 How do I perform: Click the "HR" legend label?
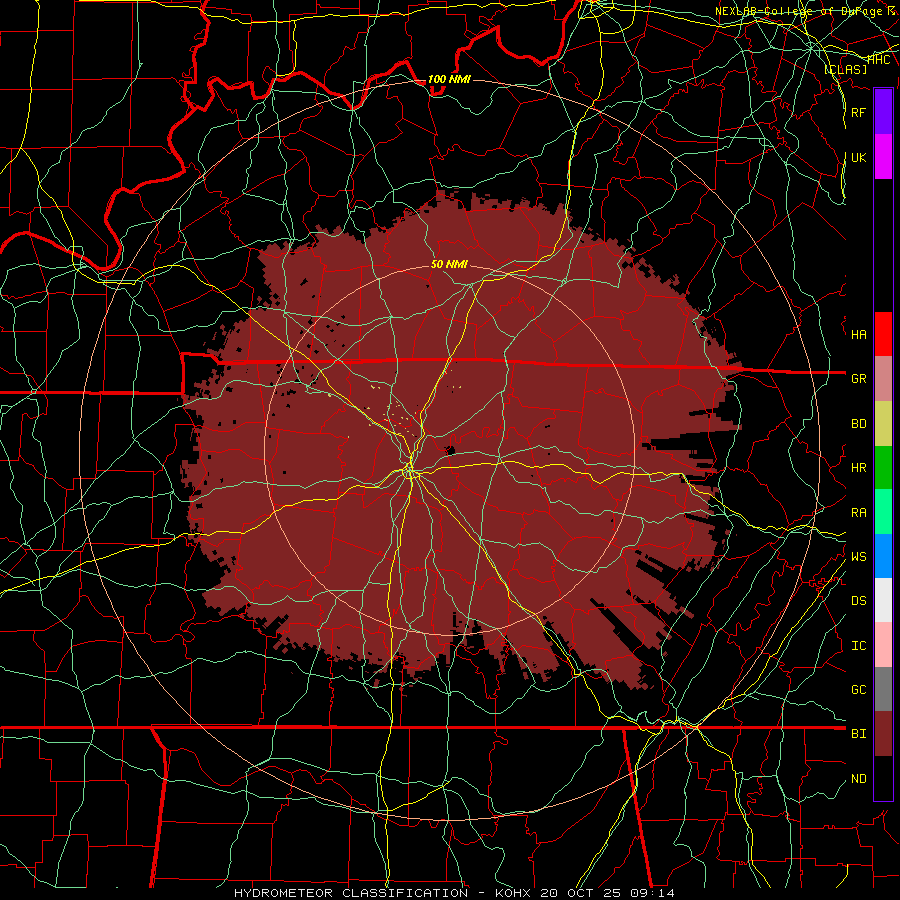pyautogui.click(x=858, y=468)
